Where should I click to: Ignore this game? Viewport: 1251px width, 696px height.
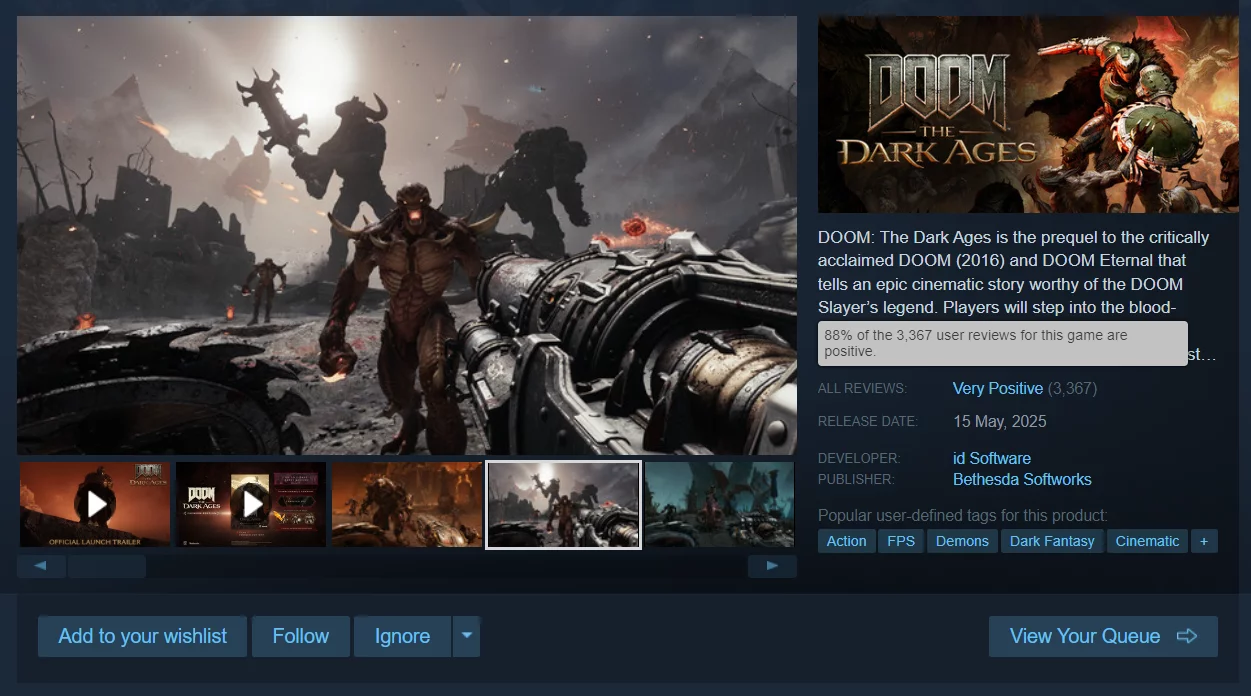tap(402, 636)
